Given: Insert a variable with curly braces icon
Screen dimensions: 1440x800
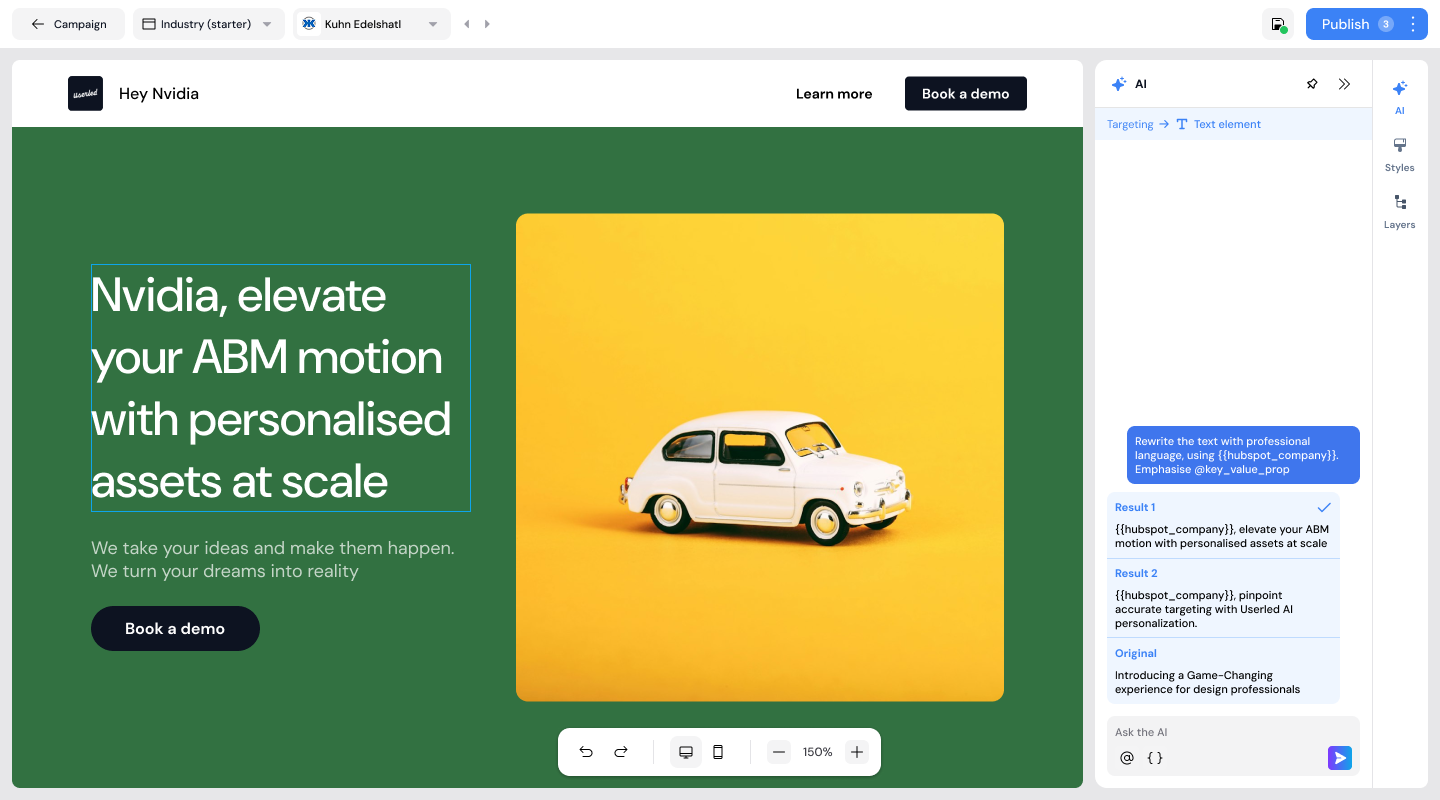Looking at the screenshot, I should tap(1155, 758).
